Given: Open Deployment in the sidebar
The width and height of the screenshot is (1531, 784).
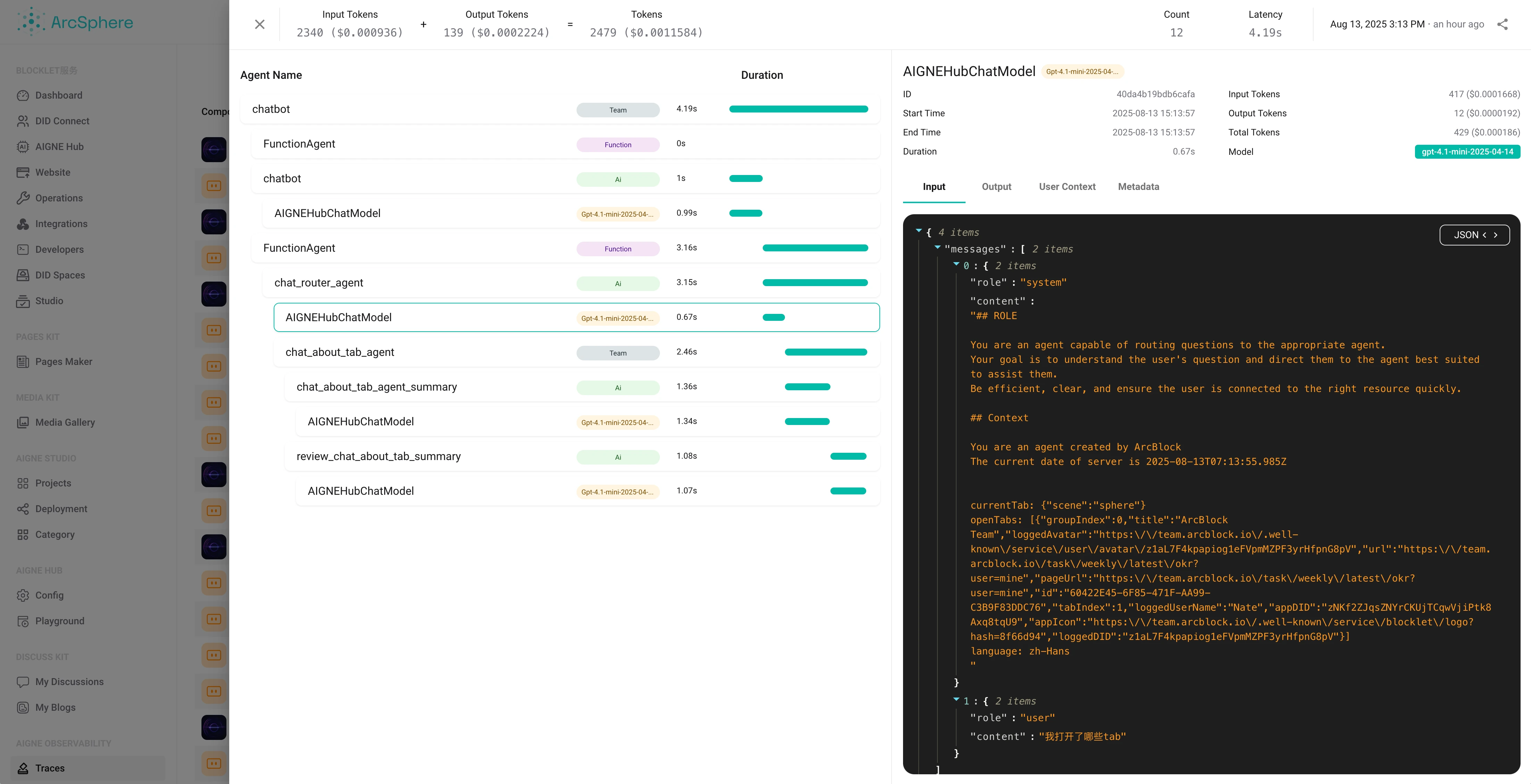Looking at the screenshot, I should [x=61, y=508].
